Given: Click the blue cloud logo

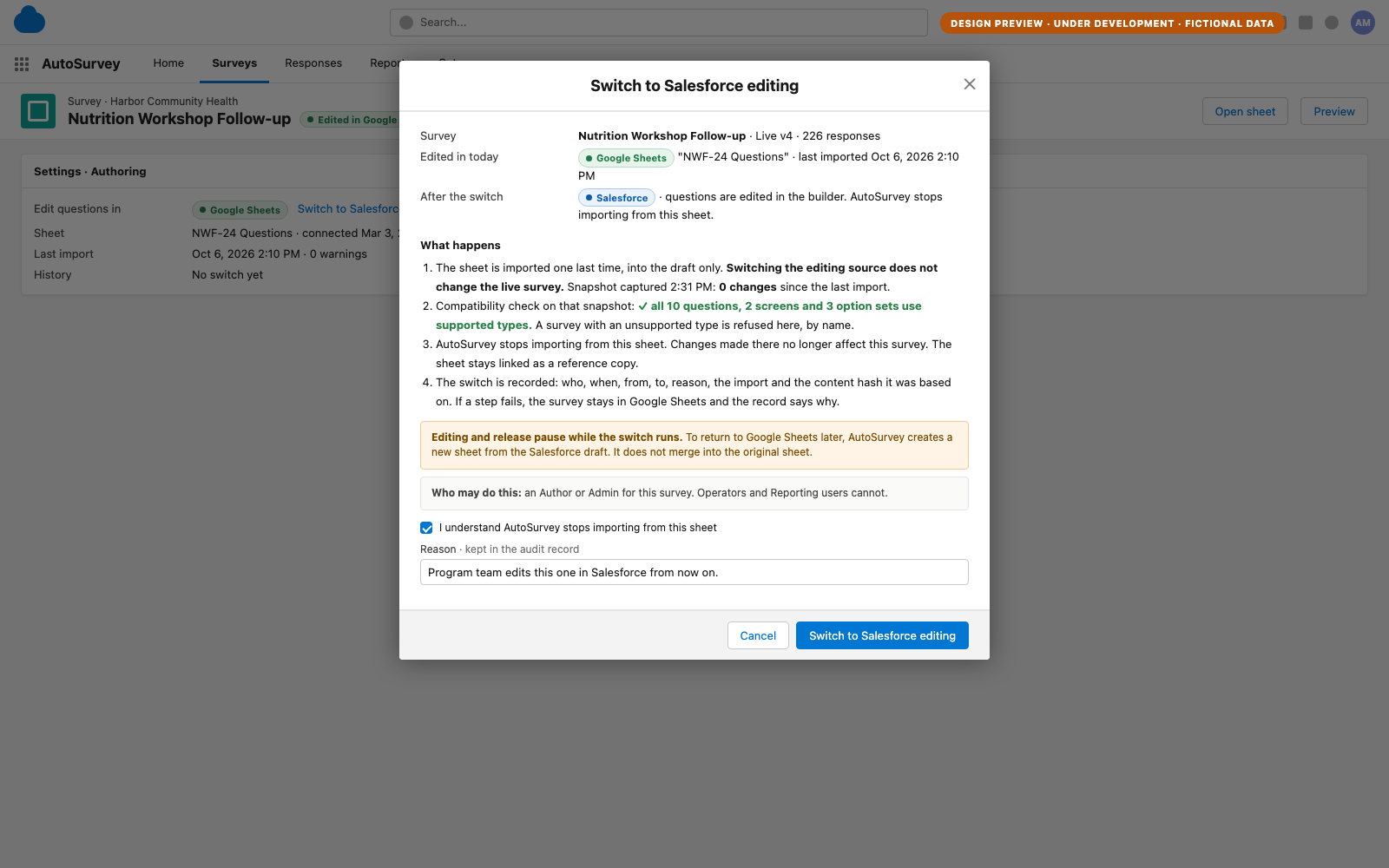Looking at the screenshot, I should pos(30,20).
